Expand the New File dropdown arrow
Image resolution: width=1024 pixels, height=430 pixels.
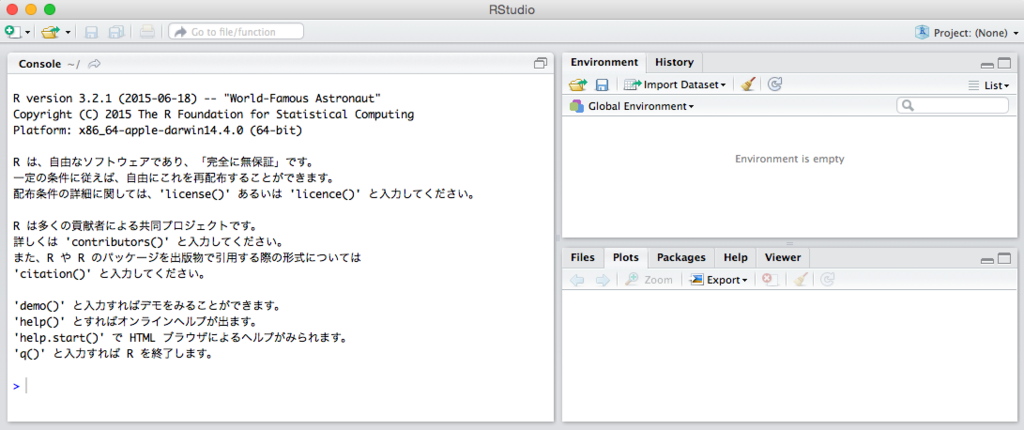(x=28, y=32)
